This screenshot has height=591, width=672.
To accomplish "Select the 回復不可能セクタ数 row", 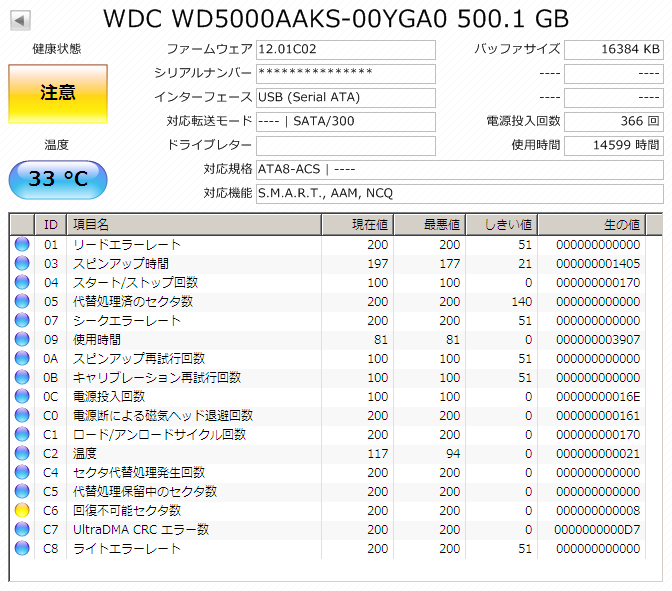I will coord(328,510).
